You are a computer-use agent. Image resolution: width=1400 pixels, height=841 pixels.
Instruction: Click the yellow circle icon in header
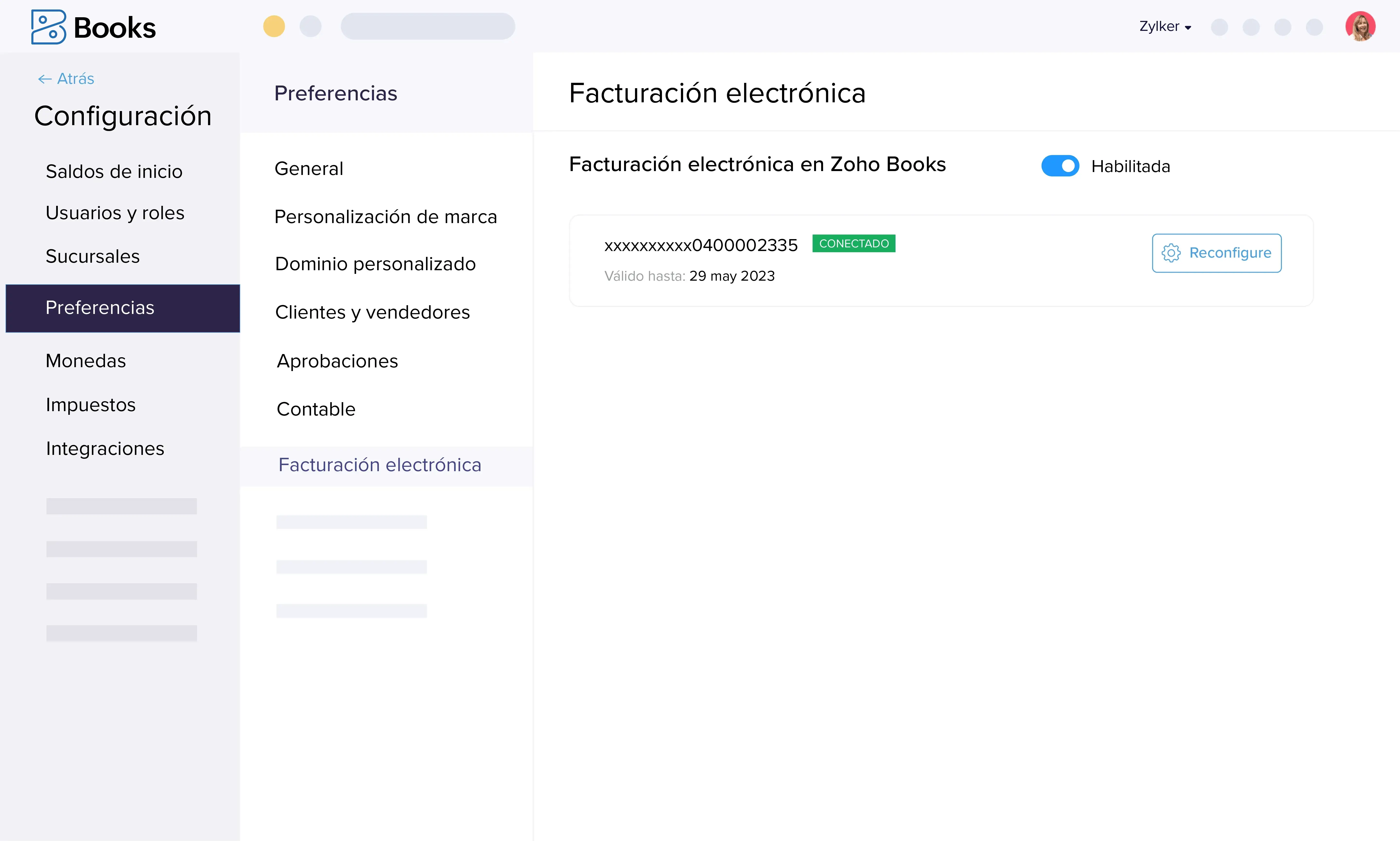click(274, 26)
